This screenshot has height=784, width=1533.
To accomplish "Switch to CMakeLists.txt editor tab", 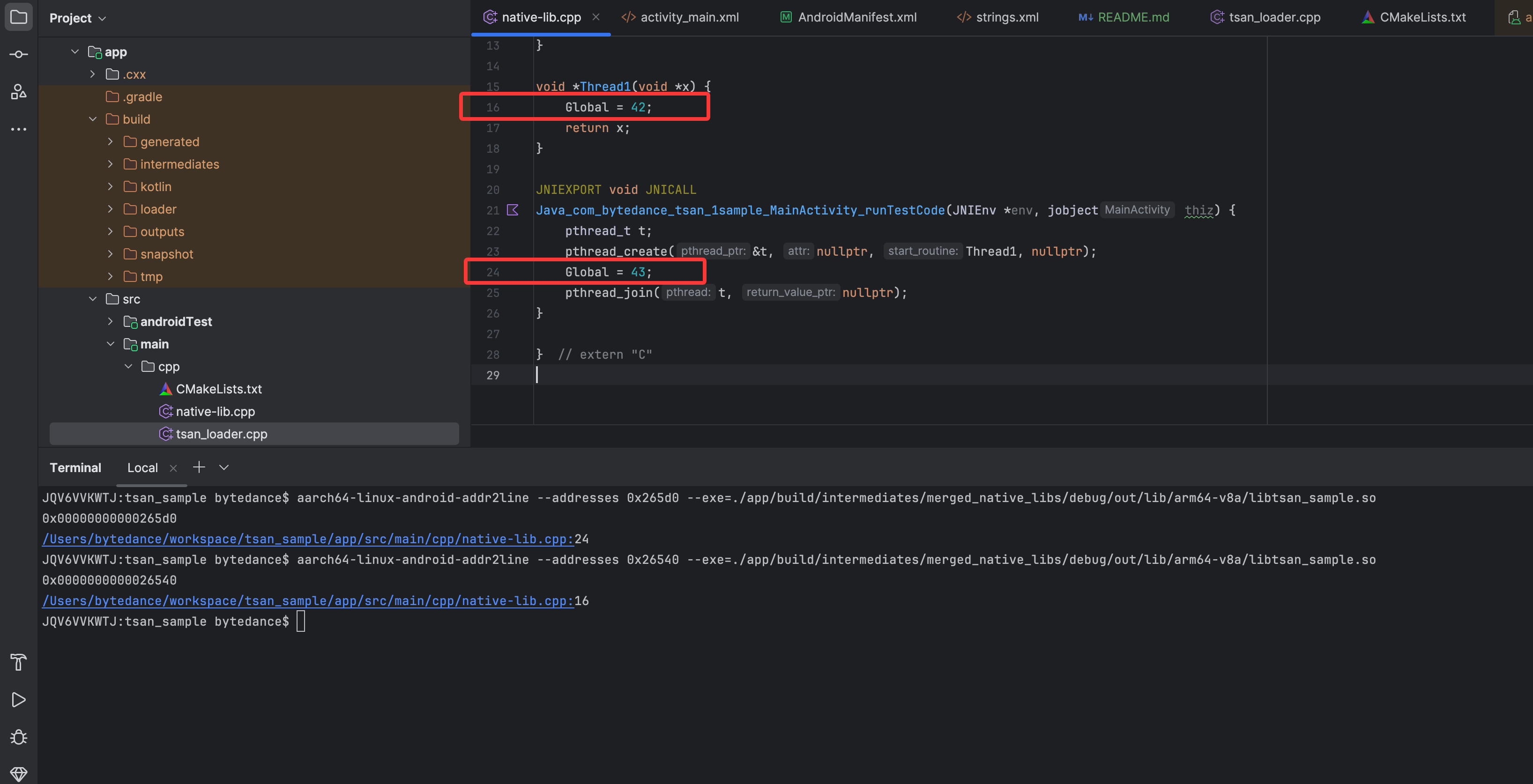I will (1414, 17).
